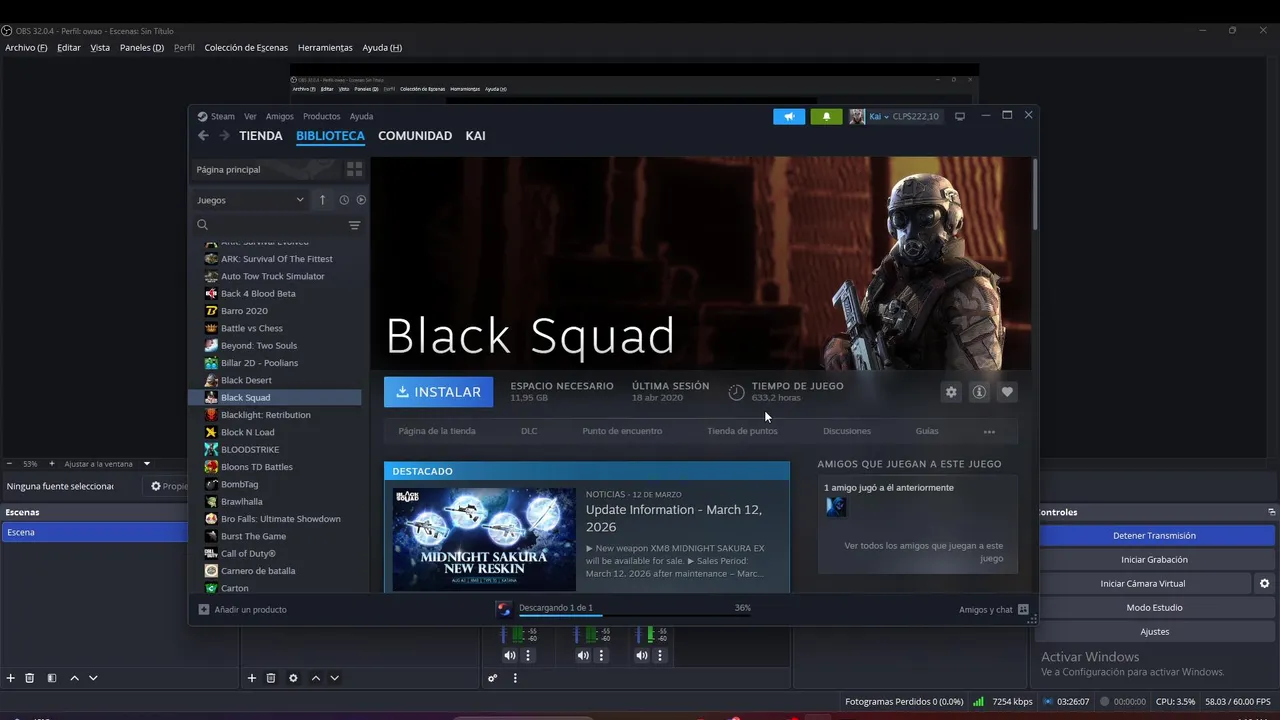Go back with Steam's back arrow
1280x720 pixels.
[203, 136]
